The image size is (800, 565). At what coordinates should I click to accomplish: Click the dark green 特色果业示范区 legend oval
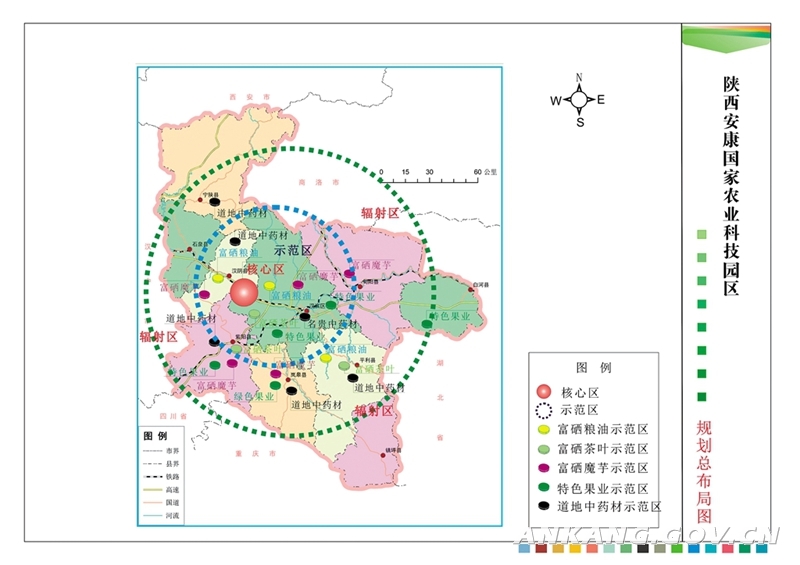[543, 487]
